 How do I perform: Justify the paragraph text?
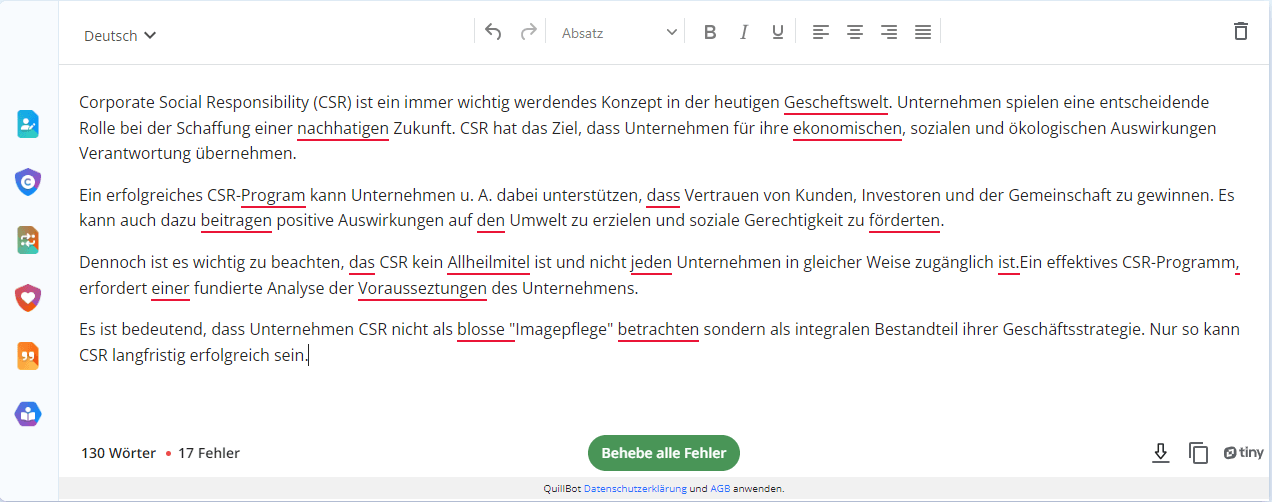pos(923,32)
